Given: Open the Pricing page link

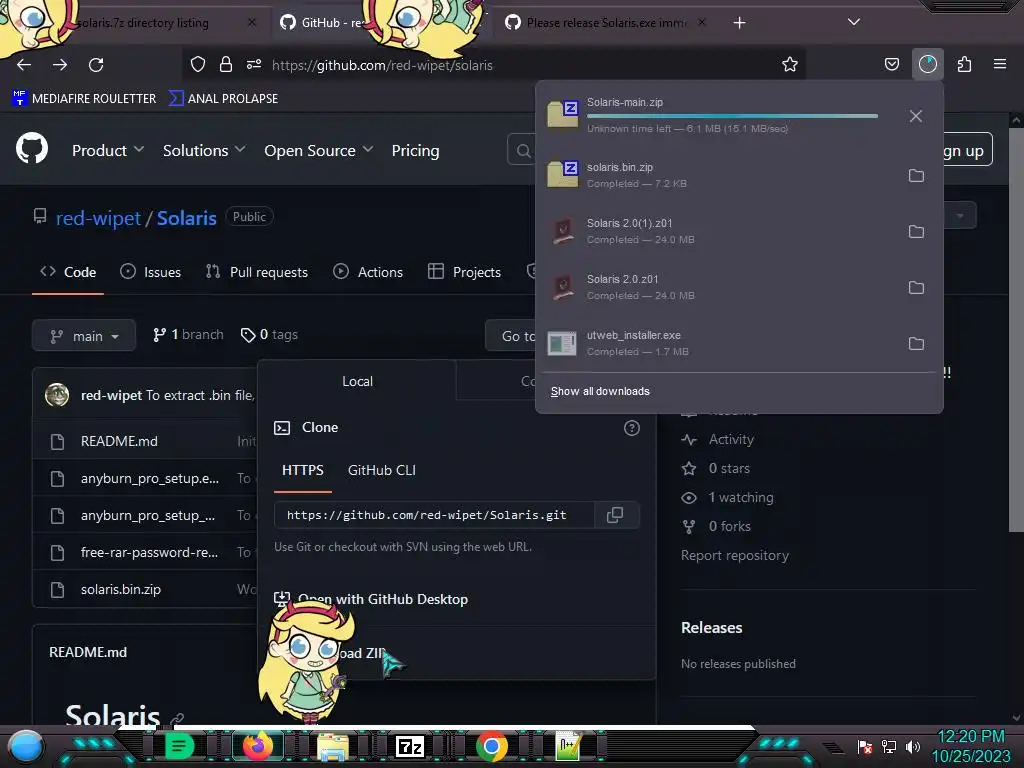Looking at the screenshot, I should (x=415, y=150).
